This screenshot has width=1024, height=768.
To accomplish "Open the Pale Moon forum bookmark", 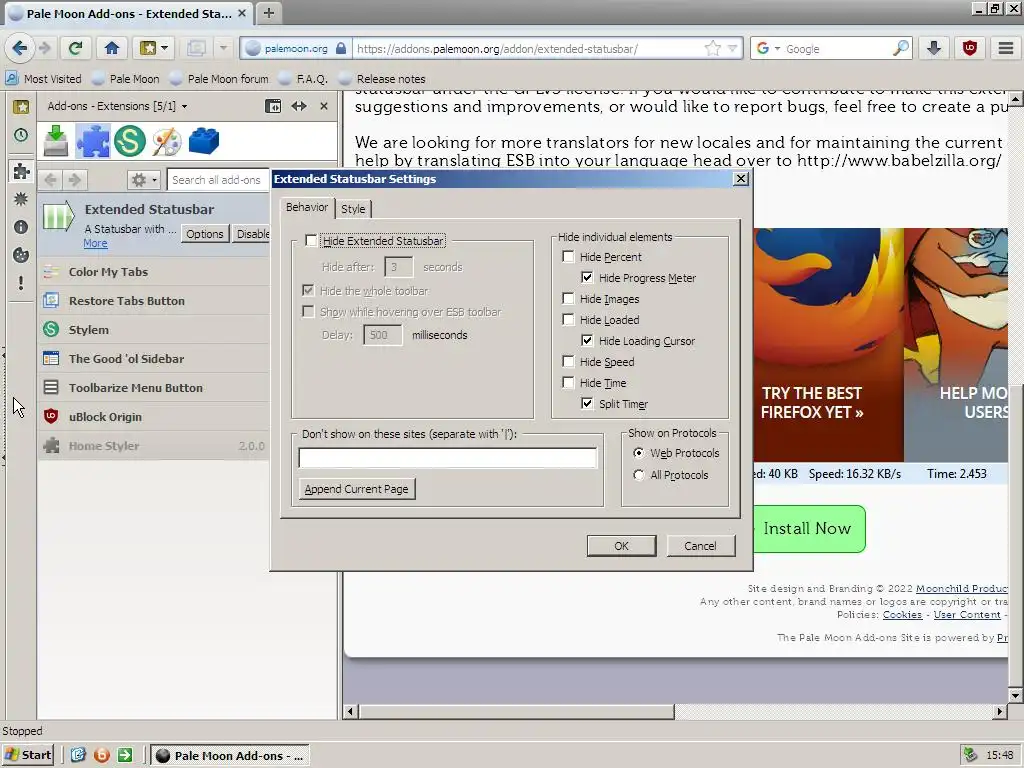I will pyautogui.click(x=219, y=78).
